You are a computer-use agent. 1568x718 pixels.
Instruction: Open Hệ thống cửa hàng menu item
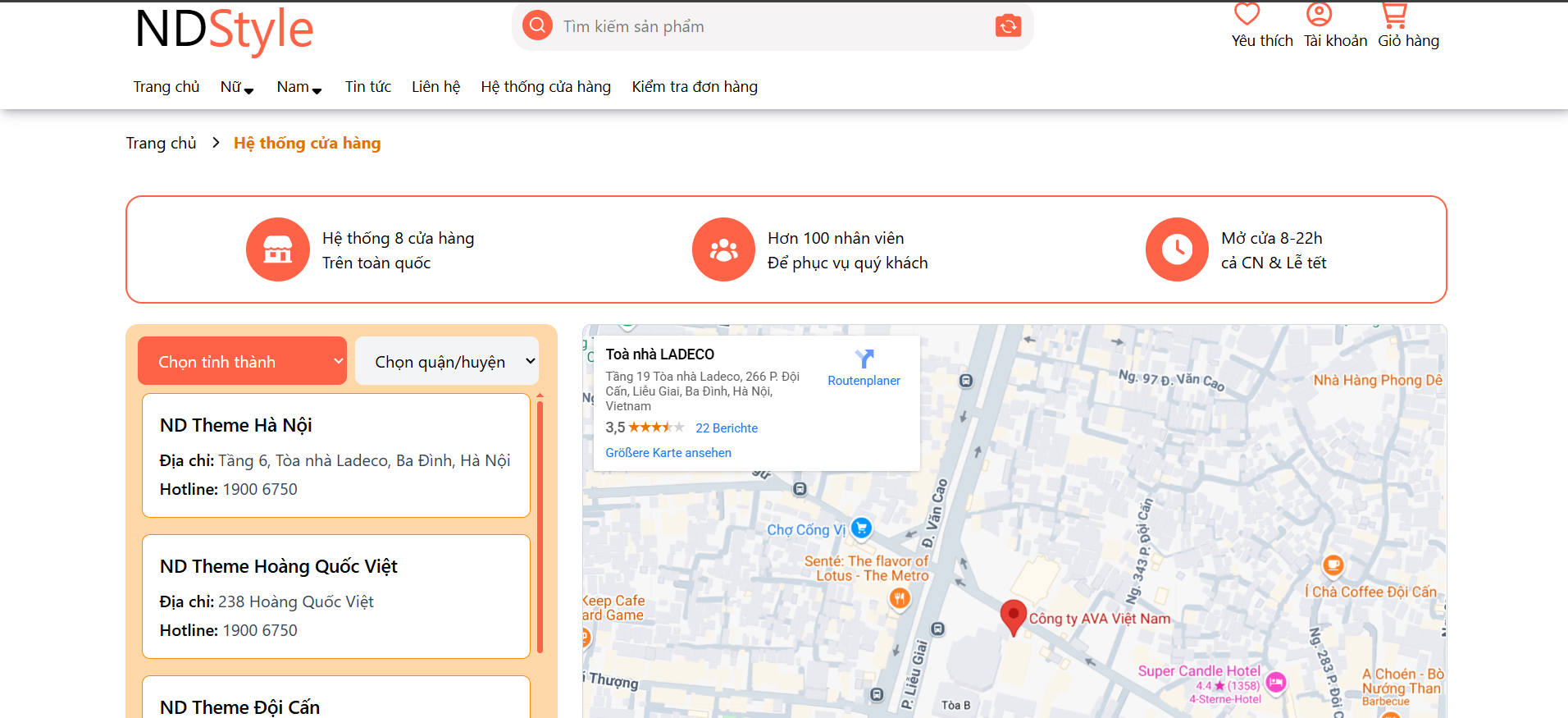546,87
